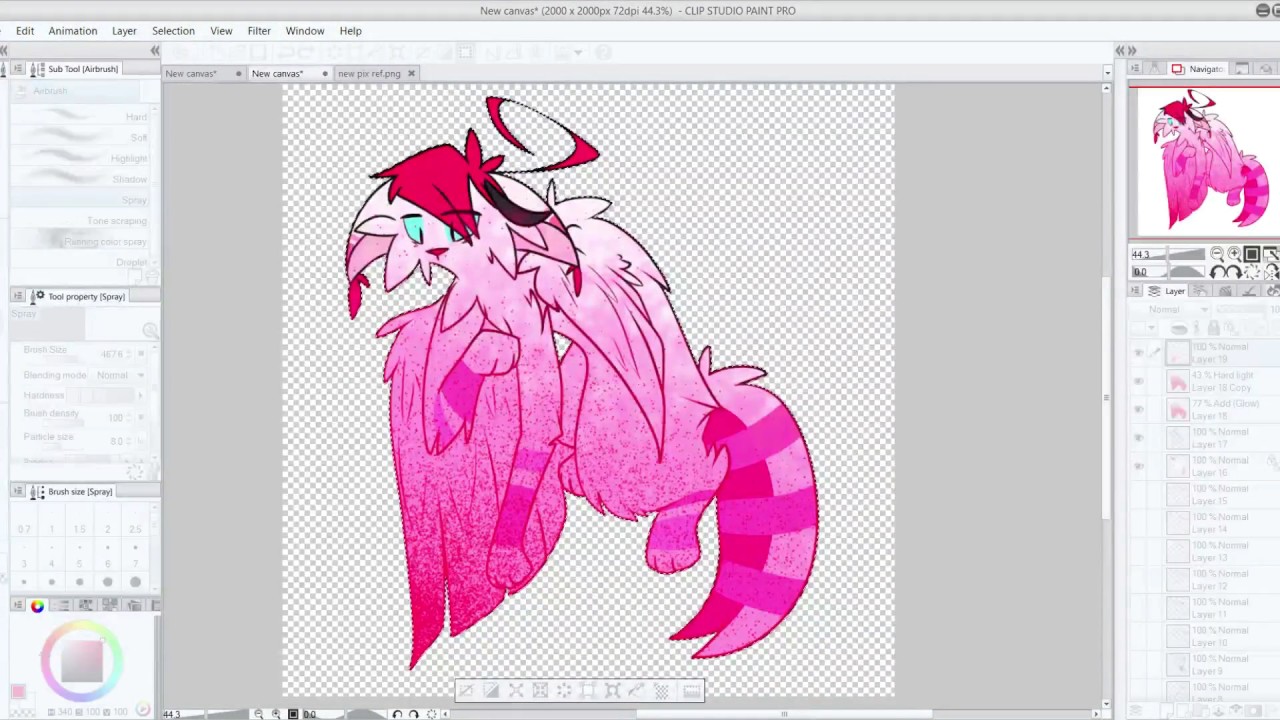Zoom out using Navigator magnifier icon
1280x720 pixels.
pyautogui.click(x=1217, y=254)
